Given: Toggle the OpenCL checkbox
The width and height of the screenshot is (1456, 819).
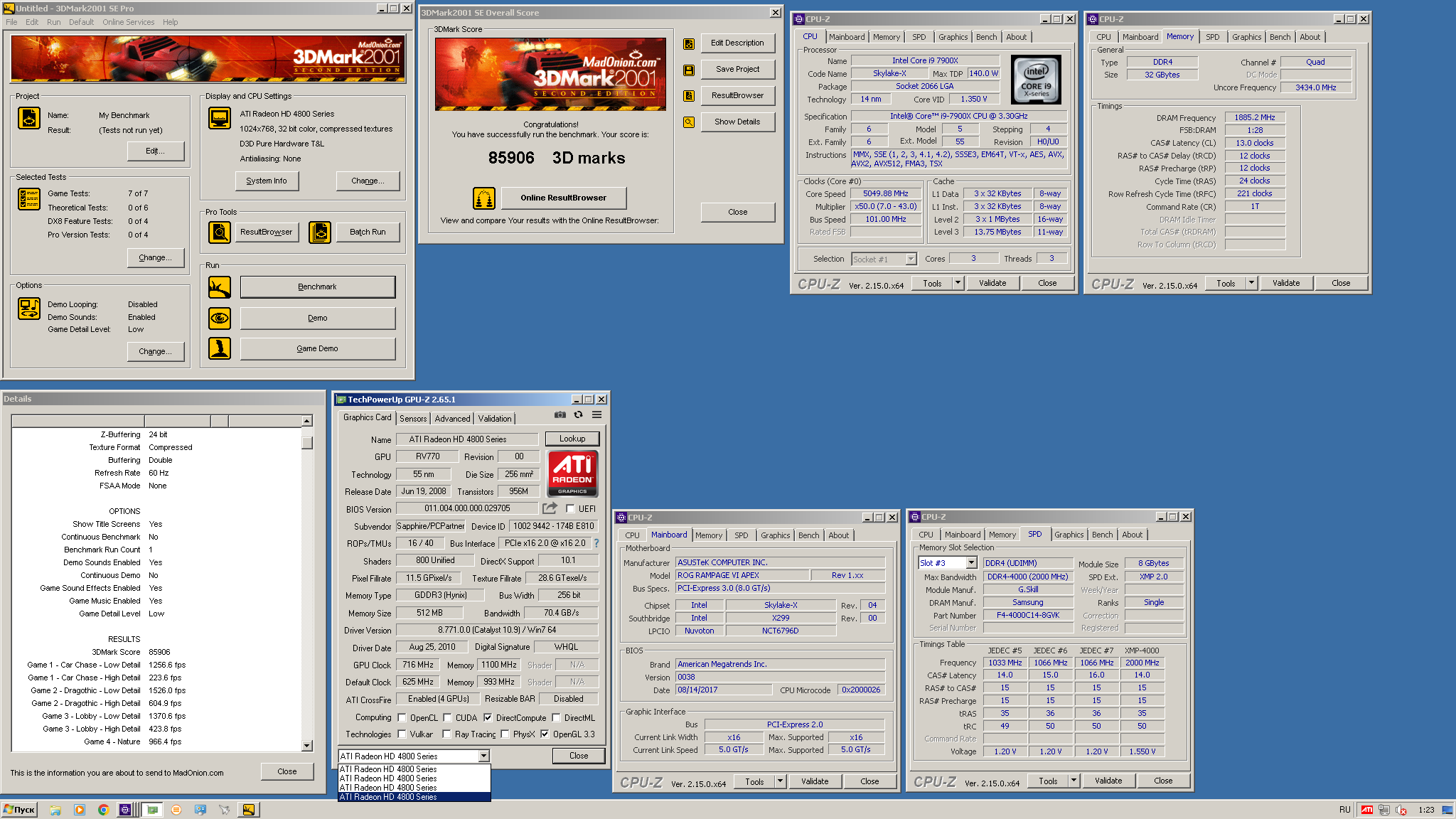Looking at the screenshot, I should coord(402,718).
